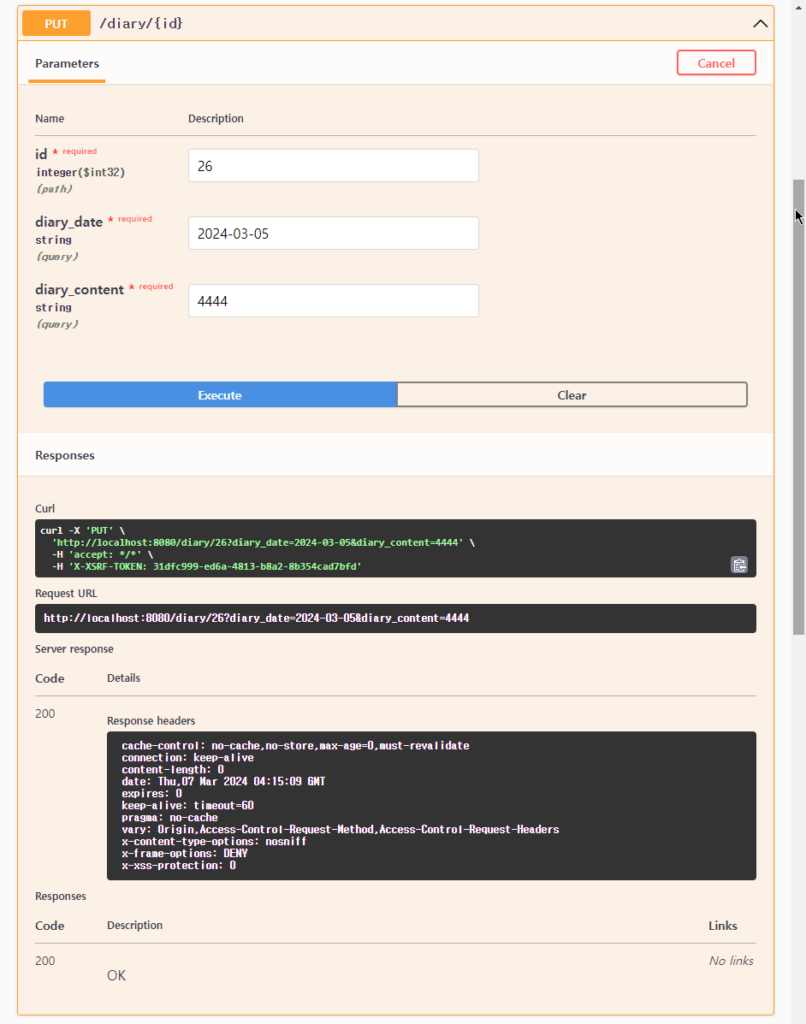Viewport: 806px width, 1024px height.
Task: Copy the curl command to clipboard
Action: coord(739,565)
